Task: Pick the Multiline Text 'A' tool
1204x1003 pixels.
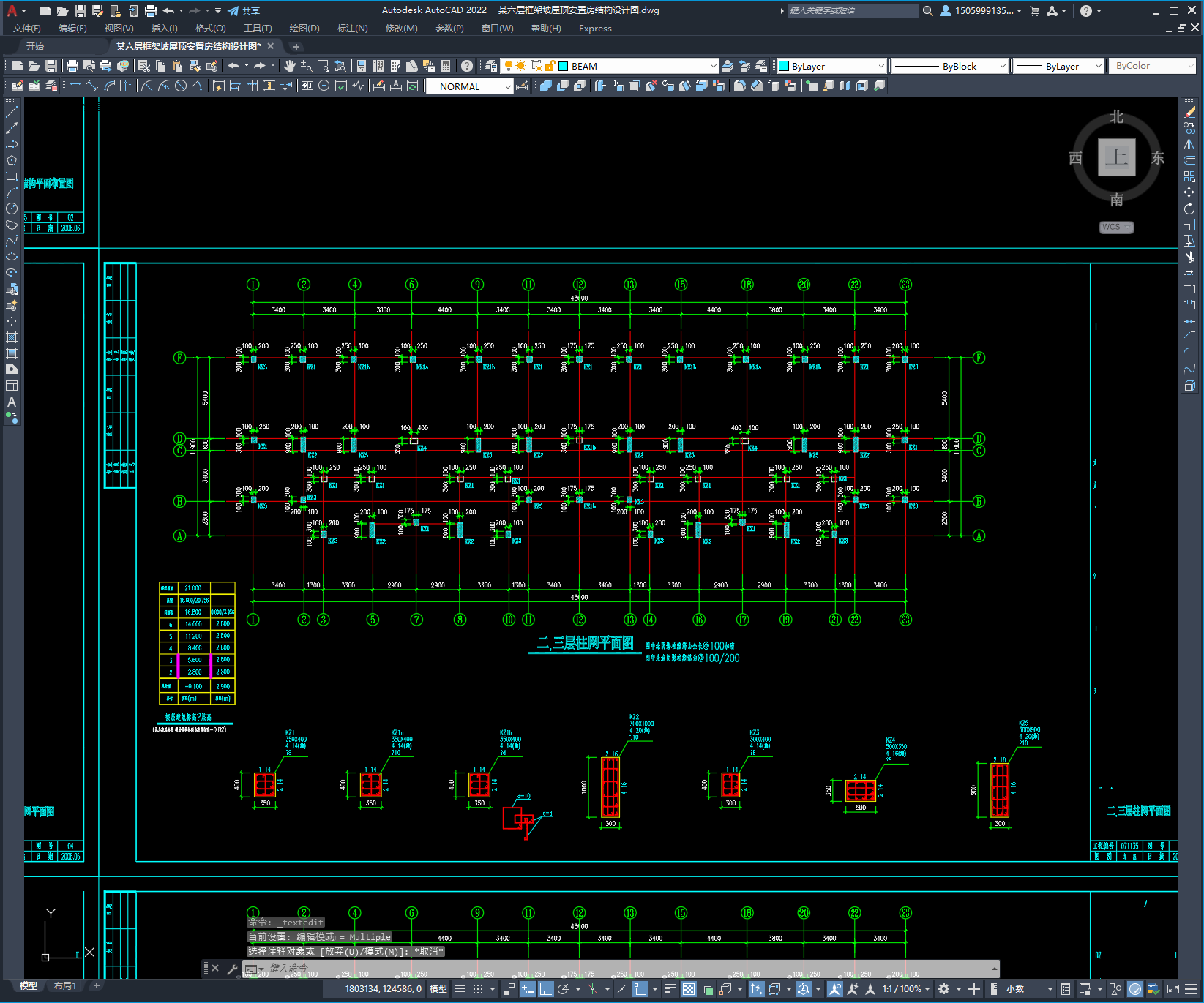Action: click(12, 402)
